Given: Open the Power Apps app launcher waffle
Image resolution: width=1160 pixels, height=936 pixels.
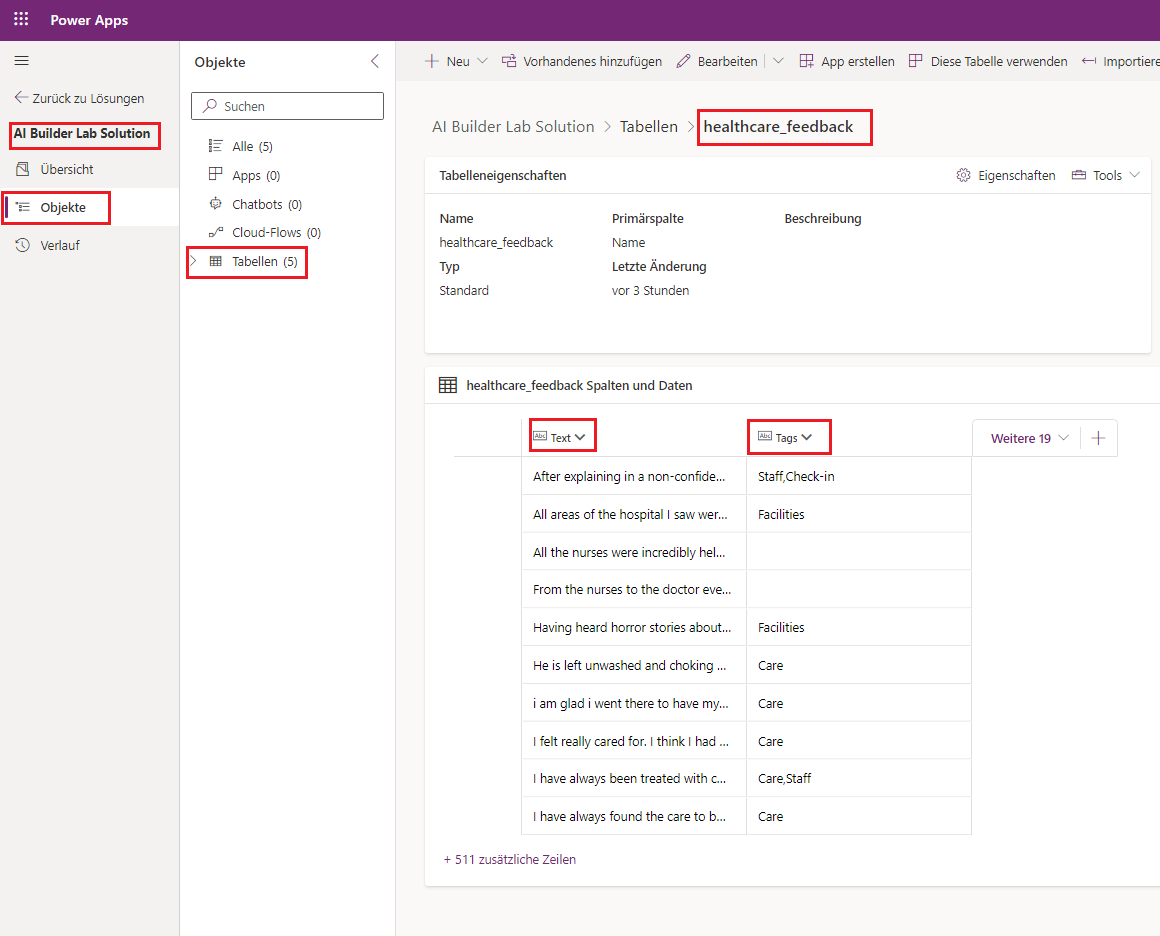Looking at the screenshot, I should pyautogui.click(x=21, y=20).
